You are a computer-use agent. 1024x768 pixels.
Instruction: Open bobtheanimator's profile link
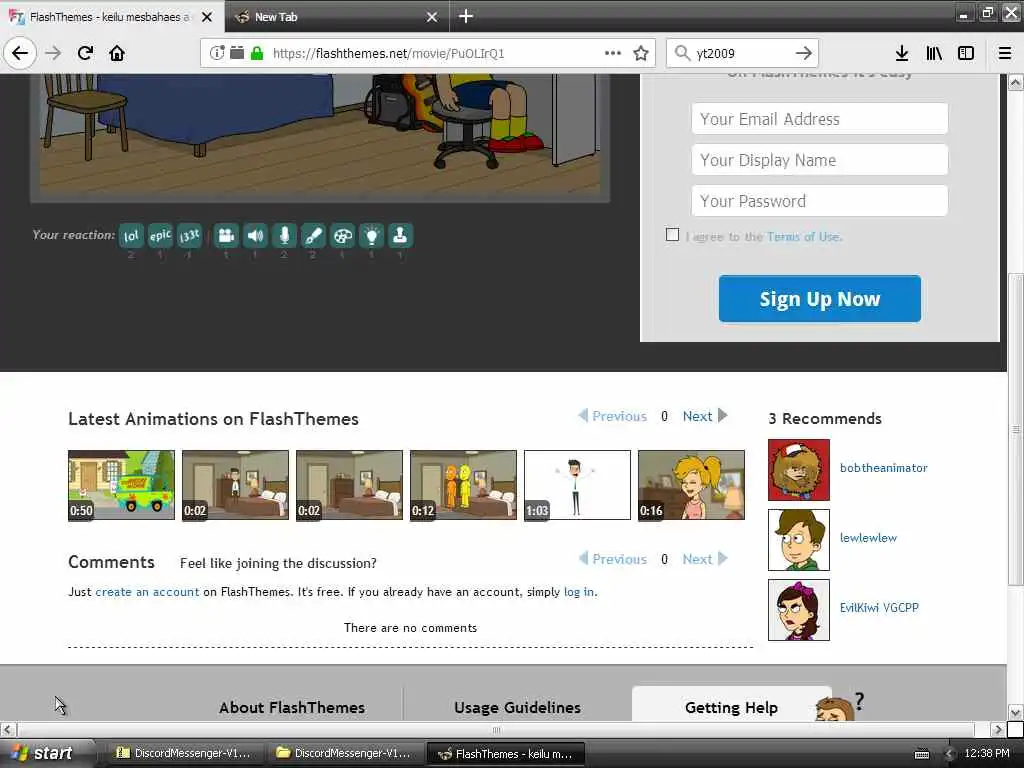click(x=884, y=468)
